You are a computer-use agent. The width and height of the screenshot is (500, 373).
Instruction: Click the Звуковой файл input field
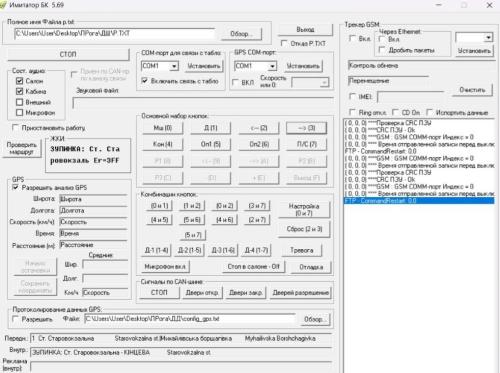point(203,103)
